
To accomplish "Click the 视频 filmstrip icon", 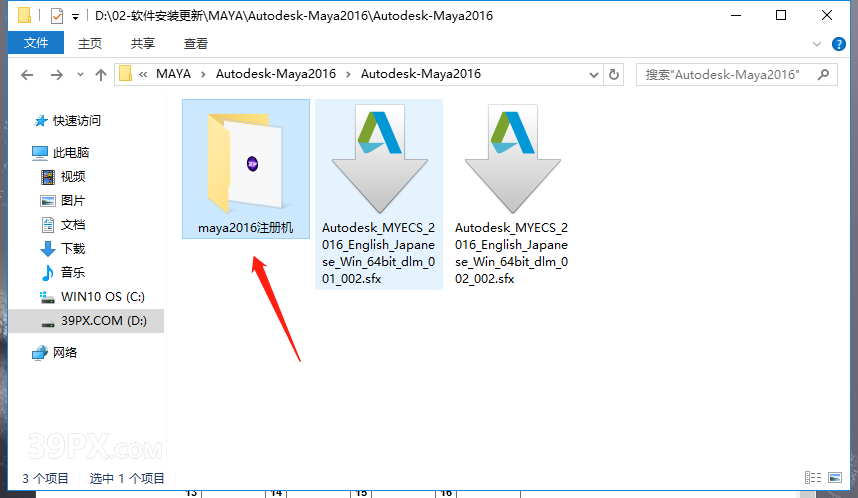I will (x=48, y=177).
